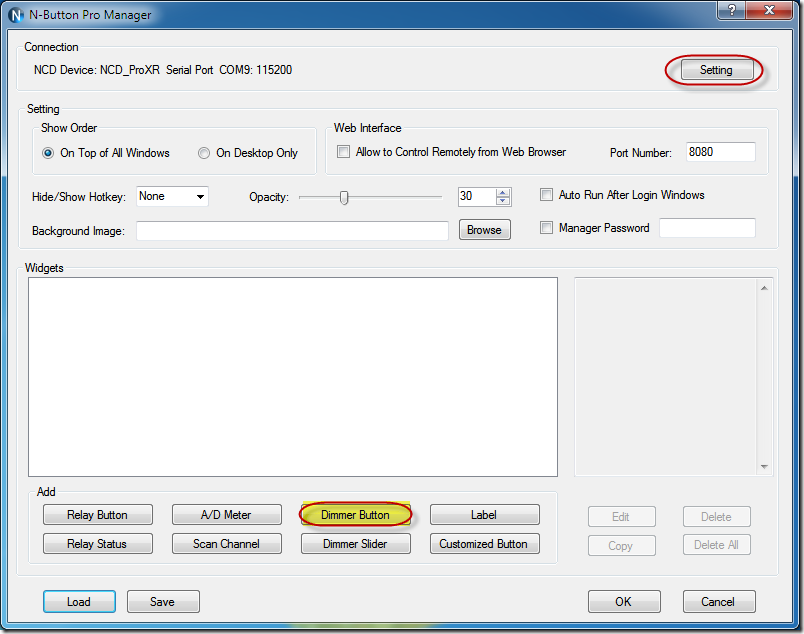This screenshot has height=634, width=804.
Task: Close the N-Button Pro Manager window
Action: click(x=770, y=10)
